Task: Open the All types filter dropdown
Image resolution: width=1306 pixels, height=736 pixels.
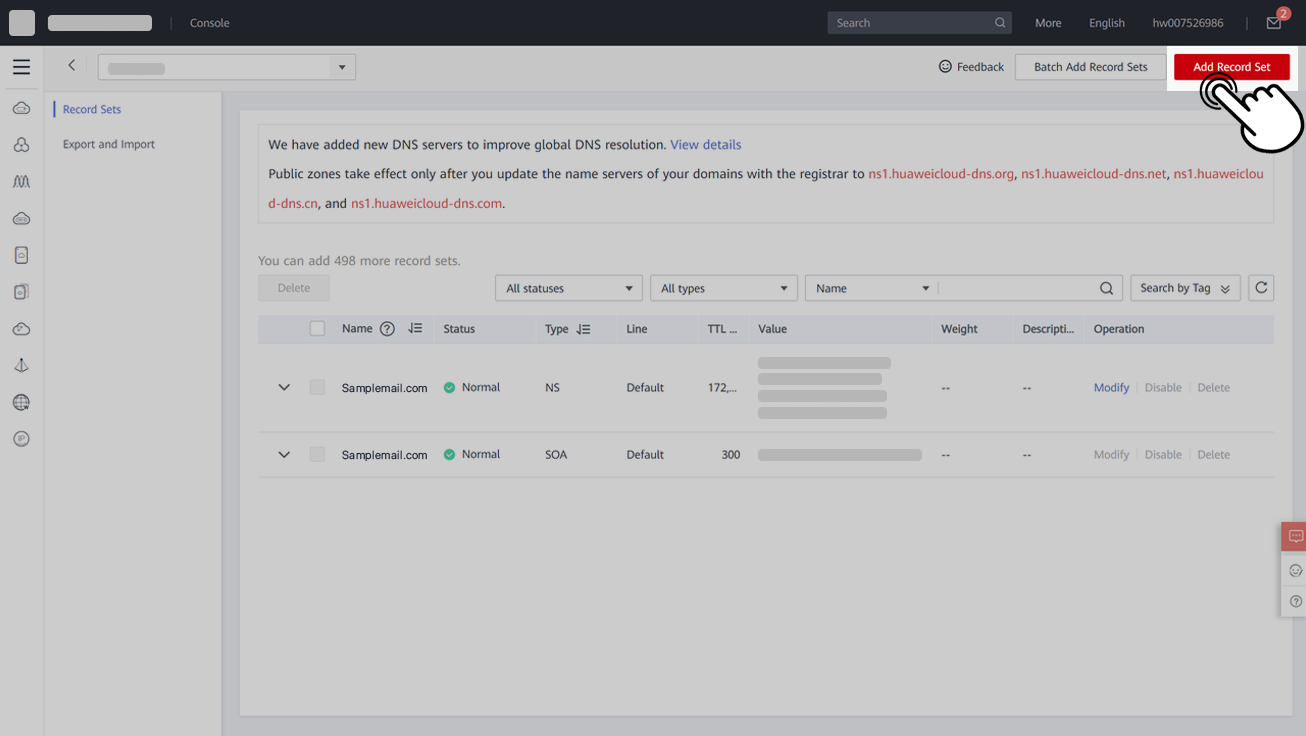Action: (x=723, y=288)
